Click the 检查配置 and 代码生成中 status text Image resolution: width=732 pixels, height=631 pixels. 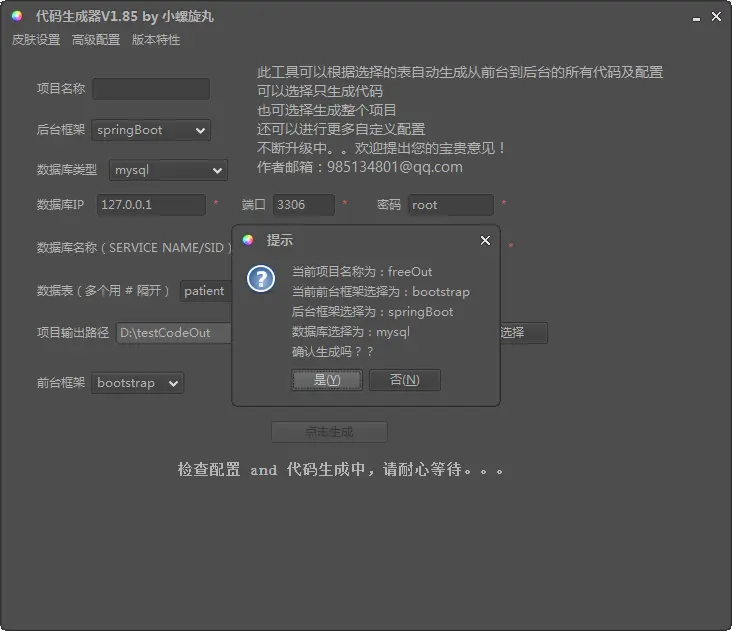tap(340, 469)
